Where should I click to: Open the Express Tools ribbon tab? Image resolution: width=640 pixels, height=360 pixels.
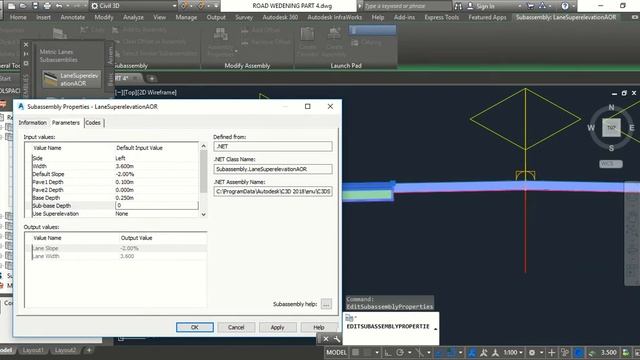click(441, 17)
